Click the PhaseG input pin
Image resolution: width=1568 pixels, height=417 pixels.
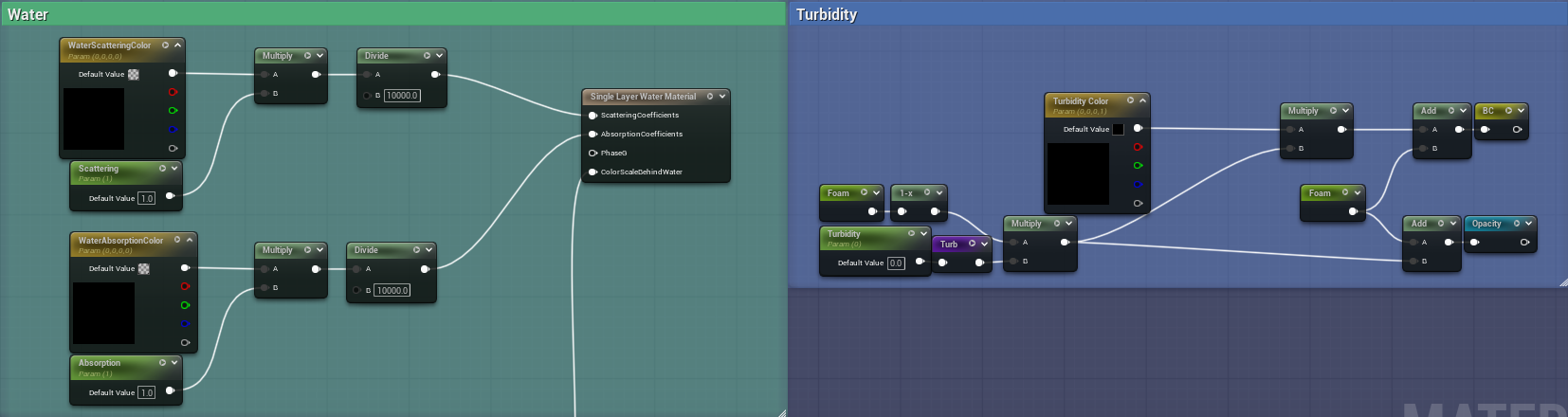pos(593,154)
